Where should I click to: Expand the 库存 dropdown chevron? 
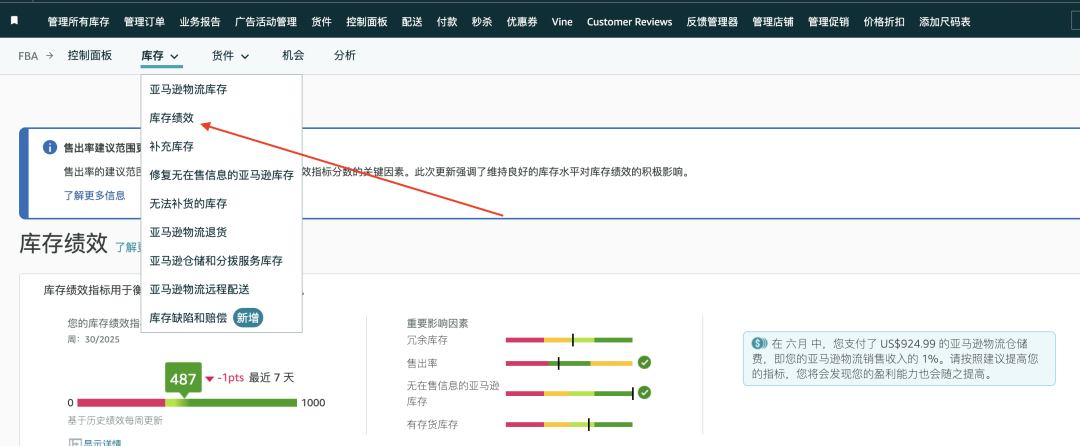tap(174, 56)
